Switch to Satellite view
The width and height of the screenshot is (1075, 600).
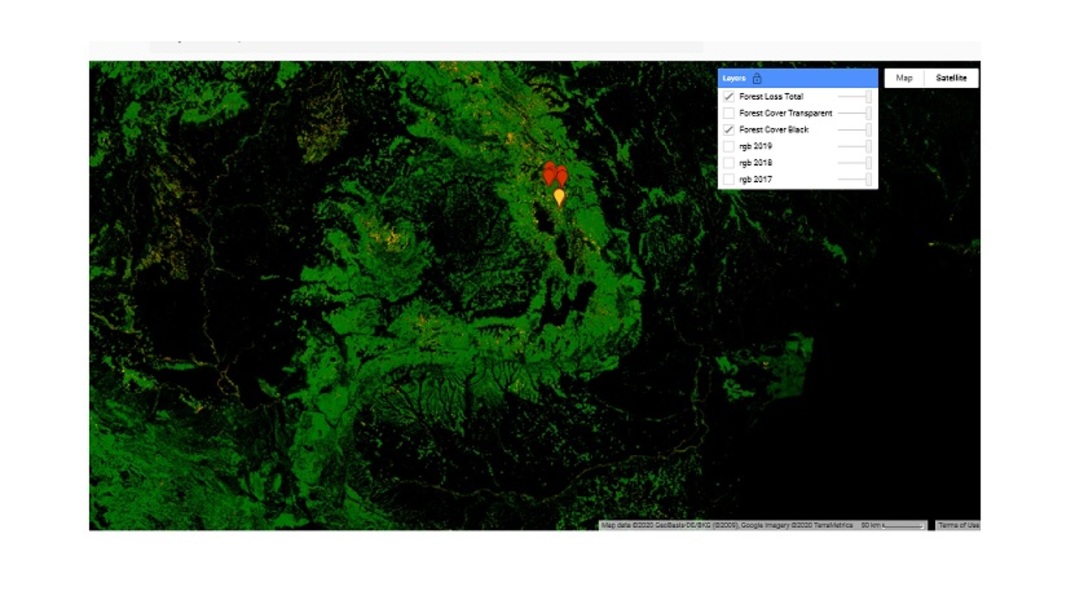click(x=951, y=78)
